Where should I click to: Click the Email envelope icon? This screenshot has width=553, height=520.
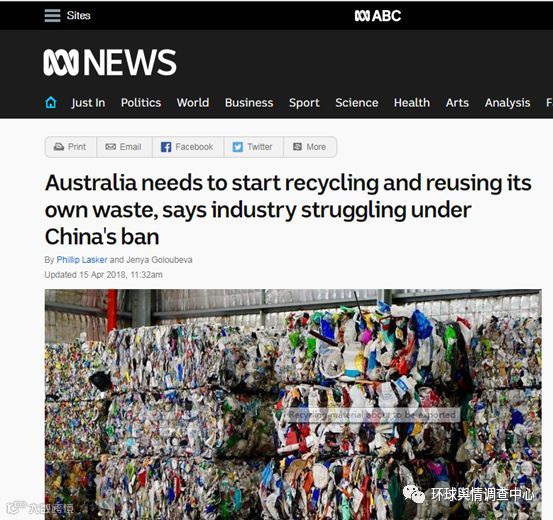tap(110, 147)
